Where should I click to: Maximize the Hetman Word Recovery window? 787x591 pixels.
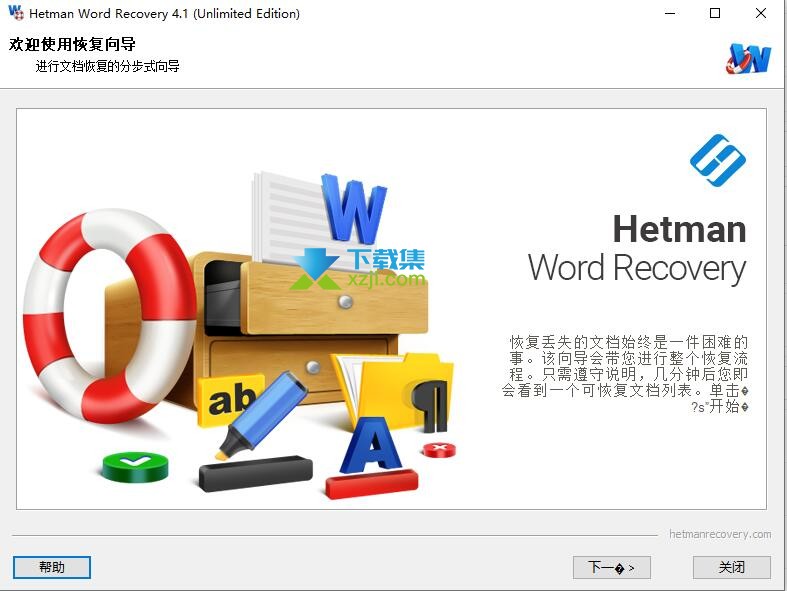tap(715, 13)
